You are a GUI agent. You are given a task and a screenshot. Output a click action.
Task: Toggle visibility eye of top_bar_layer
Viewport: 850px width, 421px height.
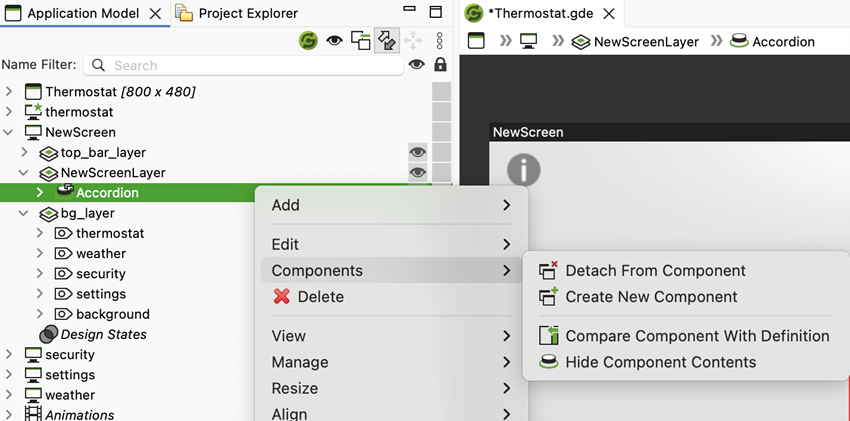pos(417,153)
